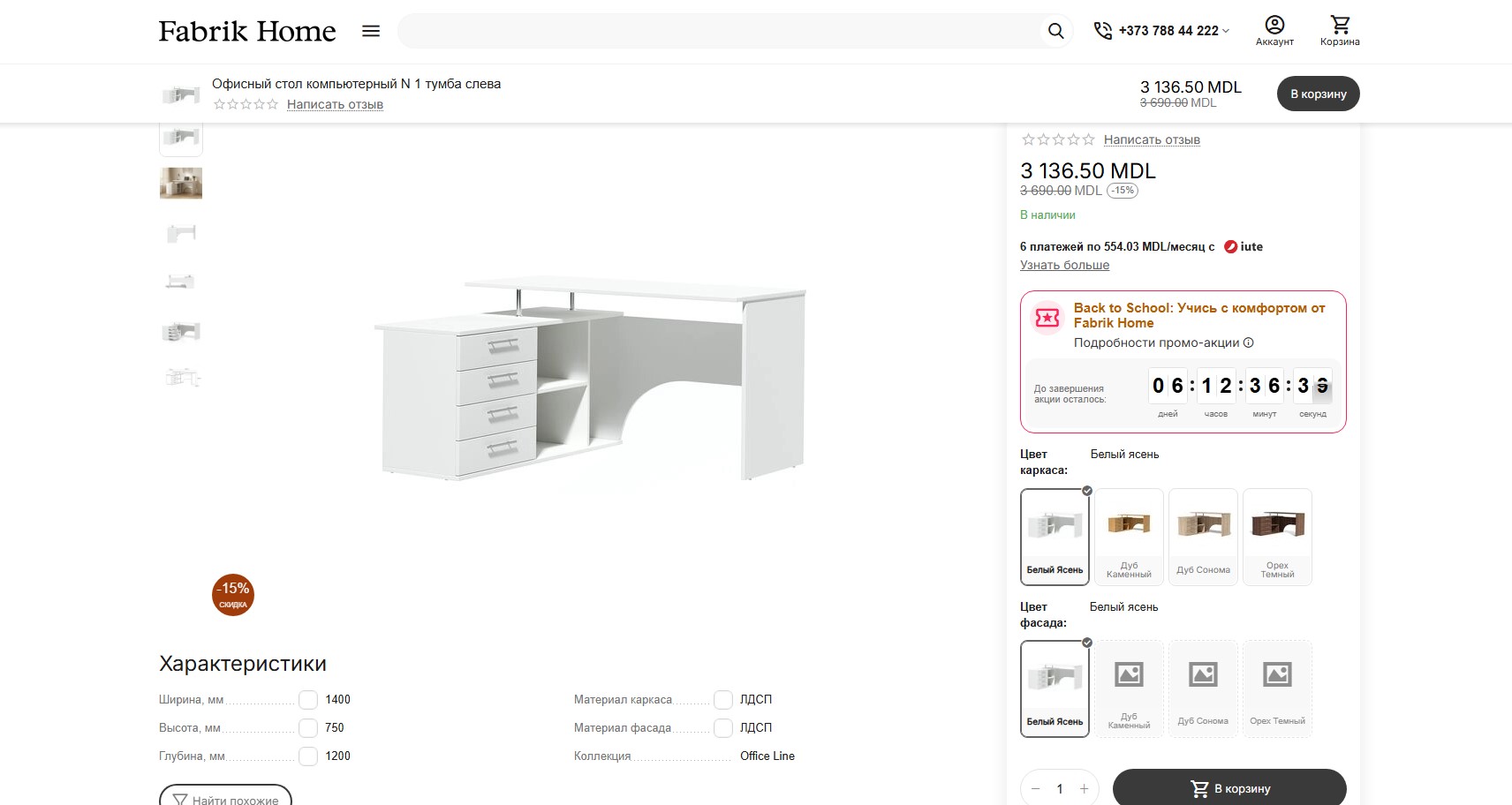Image resolution: width=1512 pixels, height=805 pixels.
Task: Open Написать отзыв link above the price
Action: click(1152, 139)
